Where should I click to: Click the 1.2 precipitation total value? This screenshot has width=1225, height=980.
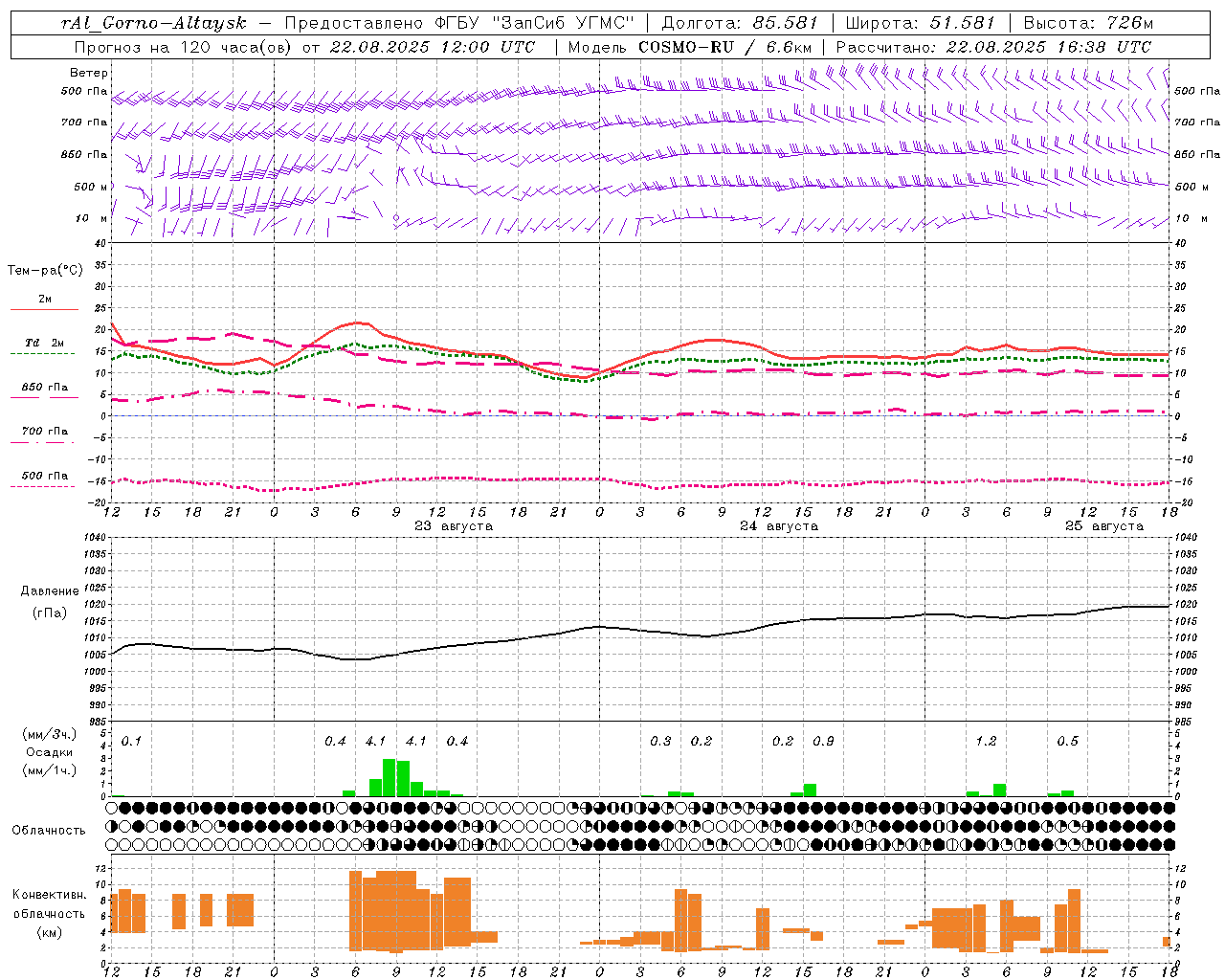[986, 742]
